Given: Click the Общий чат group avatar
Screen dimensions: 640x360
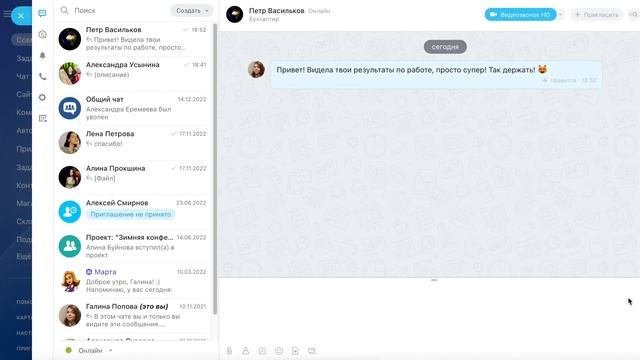Looking at the screenshot, I should click(x=70, y=108).
